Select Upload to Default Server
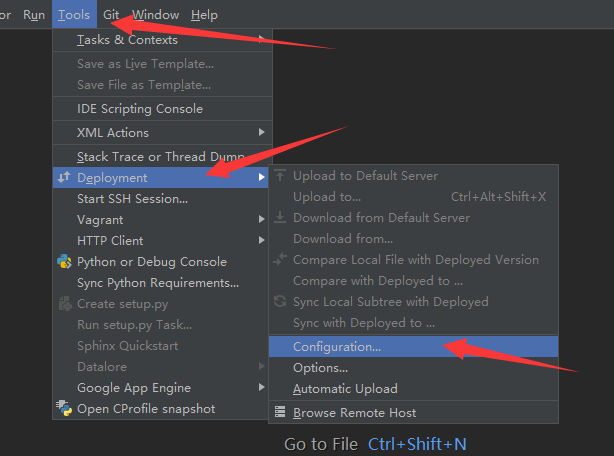614x456 pixels. tap(414, 176)
